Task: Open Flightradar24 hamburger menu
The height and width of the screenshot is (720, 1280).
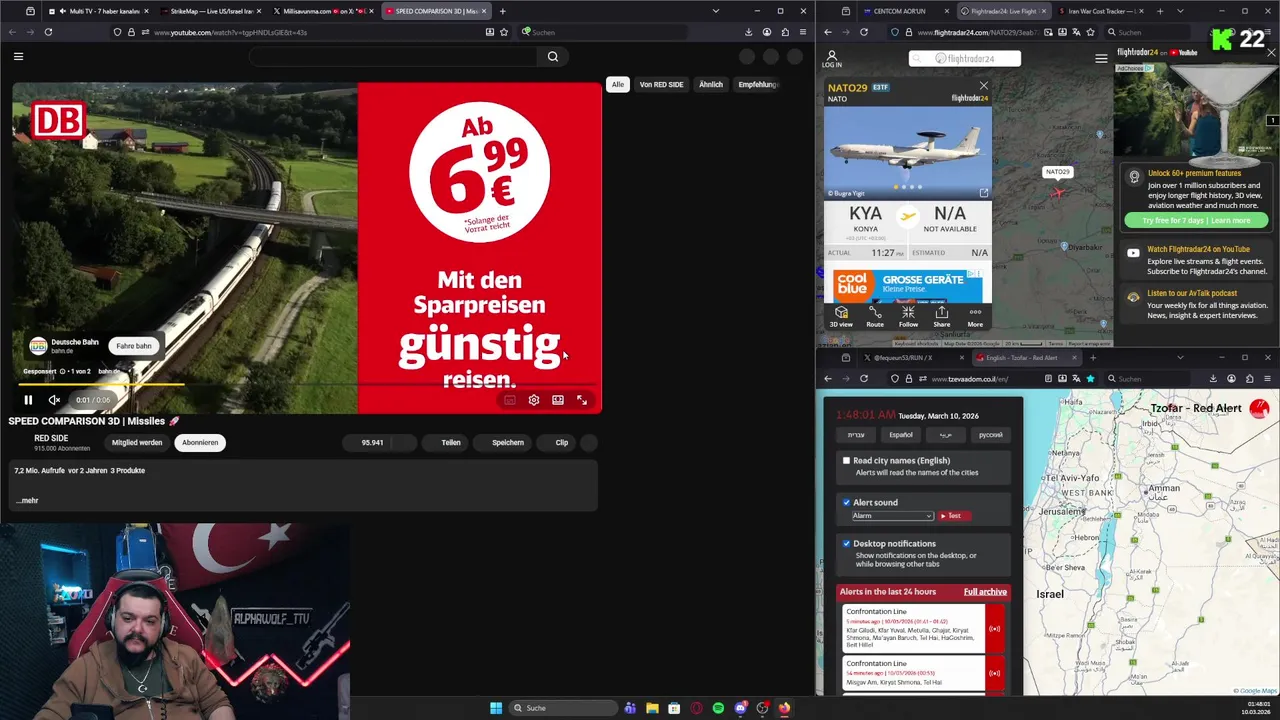Action: pos(1101,58)
